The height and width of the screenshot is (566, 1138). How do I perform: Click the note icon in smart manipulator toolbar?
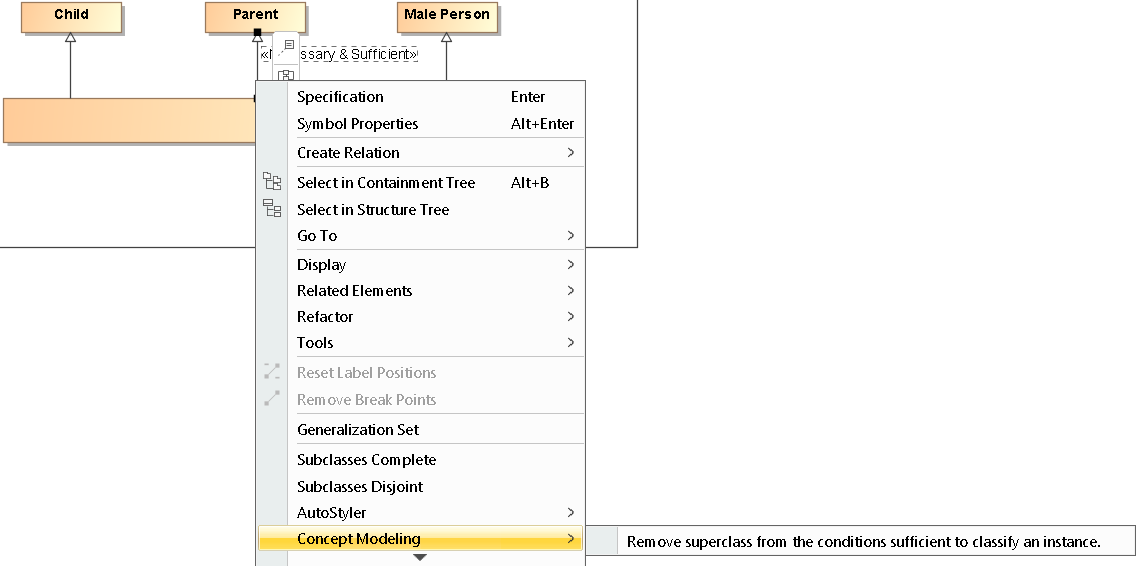[x=287, y=46]
